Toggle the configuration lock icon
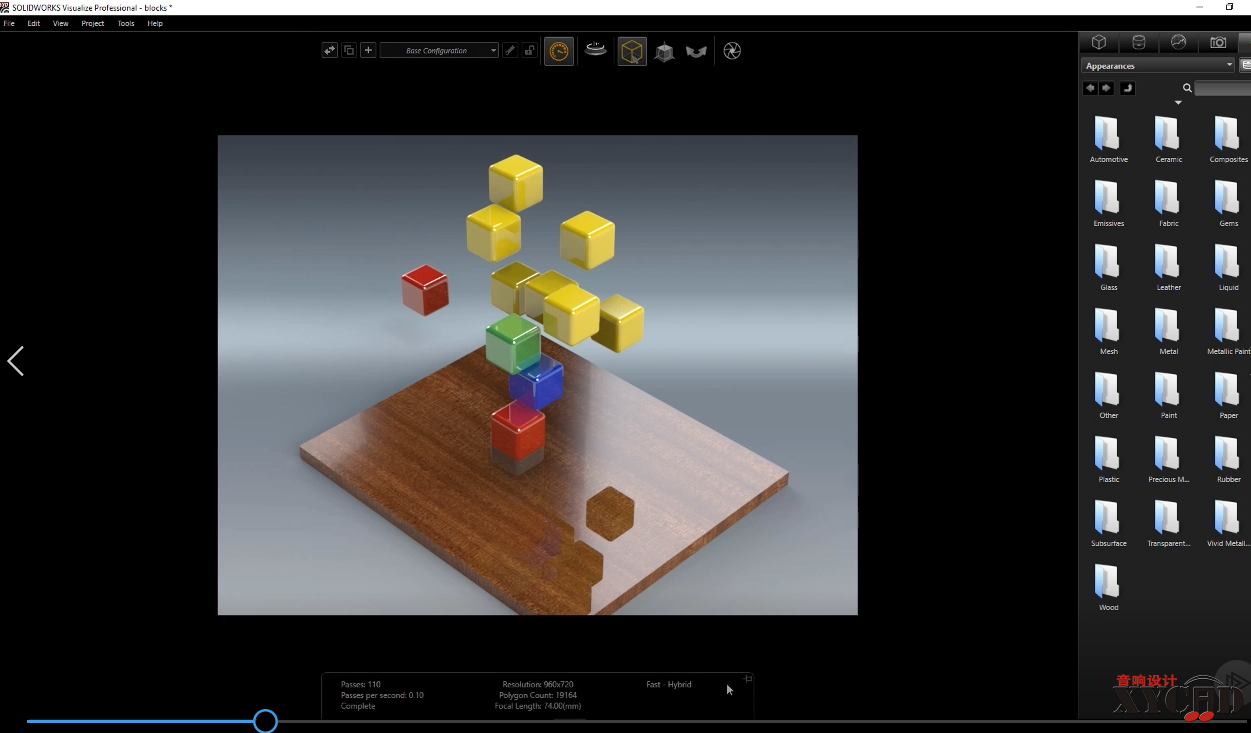 point(529,50)
